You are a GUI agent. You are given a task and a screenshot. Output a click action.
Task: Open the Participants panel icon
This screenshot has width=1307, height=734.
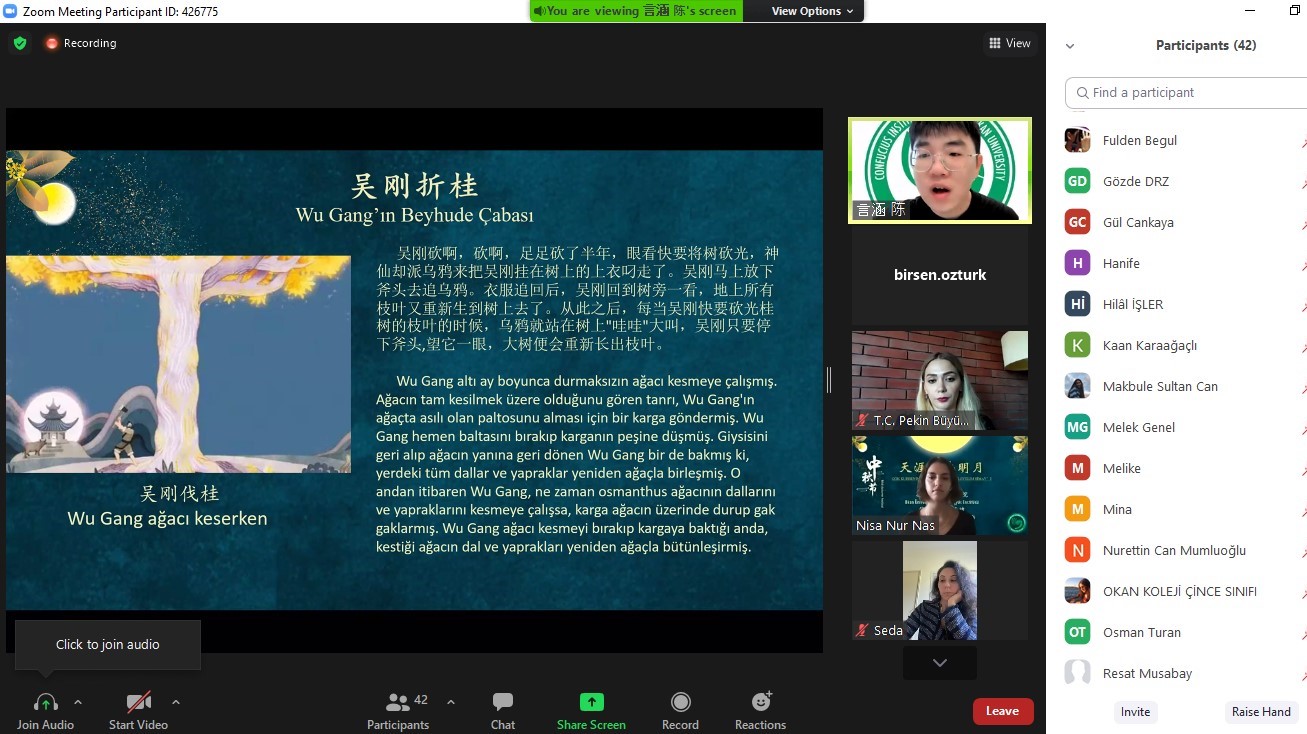click(398, 702)
